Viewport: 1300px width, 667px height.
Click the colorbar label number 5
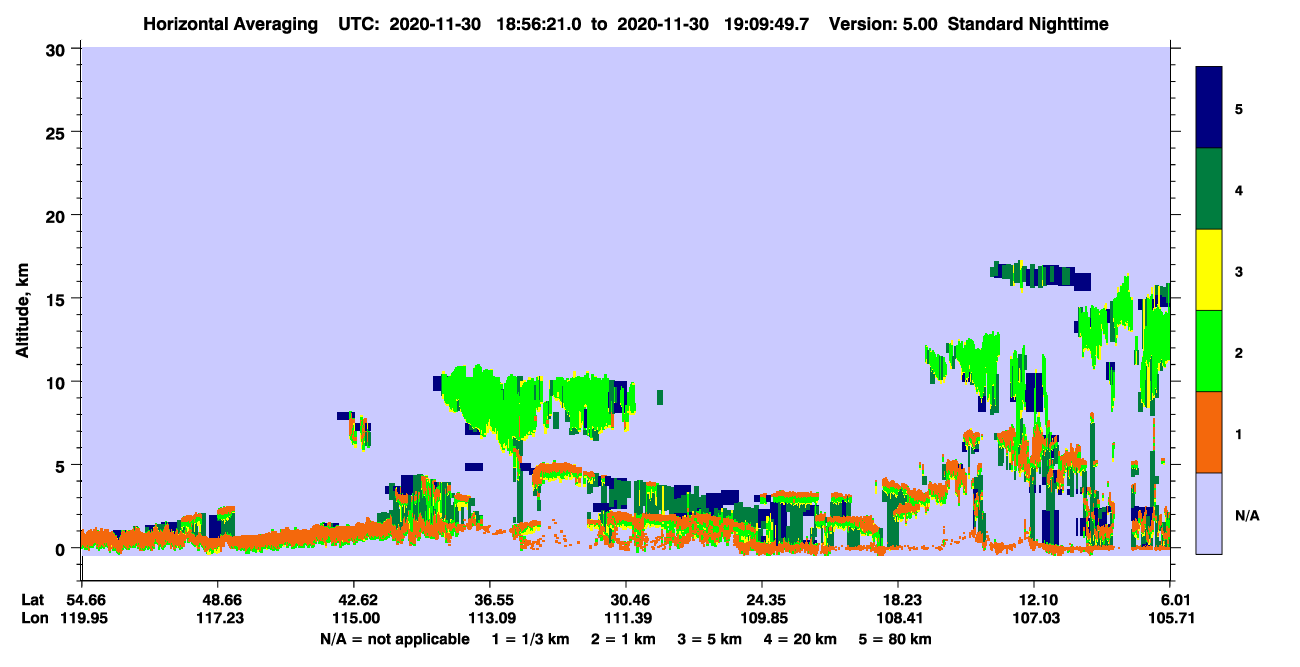click(x=1239, y=109)
